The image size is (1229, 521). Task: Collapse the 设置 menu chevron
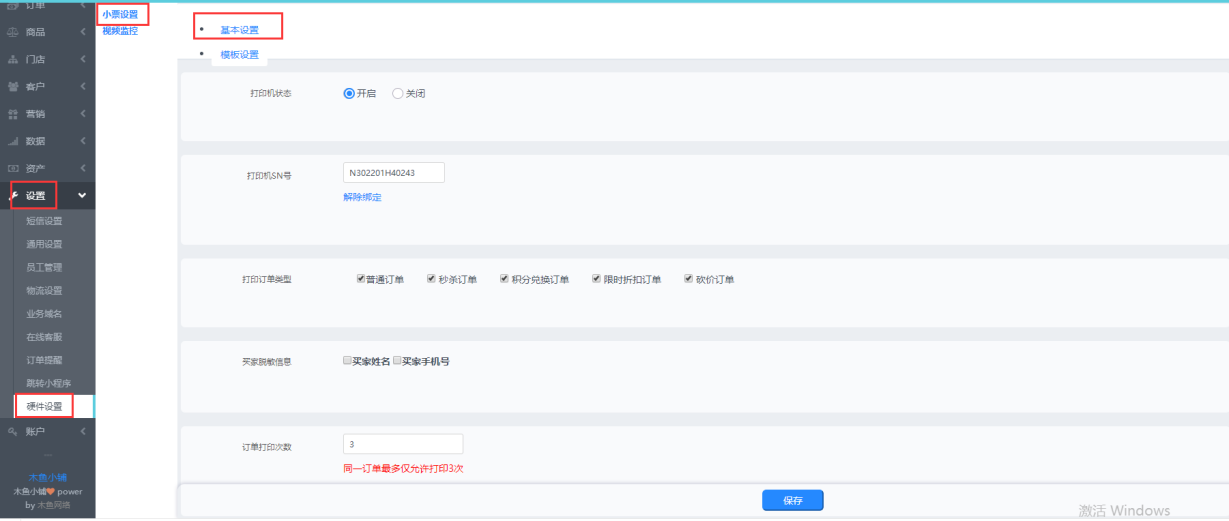coord(82,196)
